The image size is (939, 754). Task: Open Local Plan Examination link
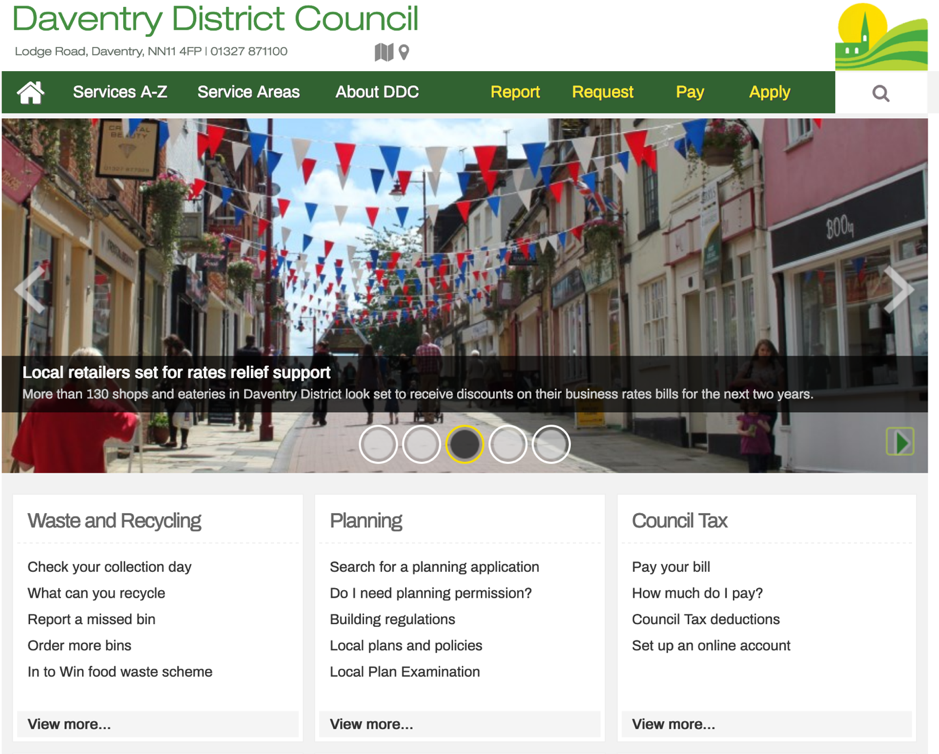tap(405, 672)
